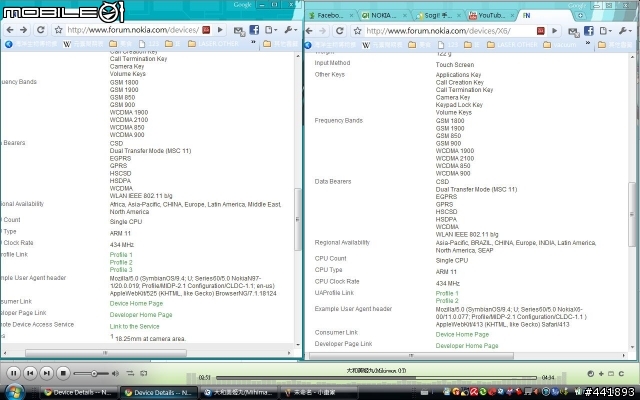Skip to previous track in the media player
Image resolution: width=640 pixels, height=400 pixels.
30,373
